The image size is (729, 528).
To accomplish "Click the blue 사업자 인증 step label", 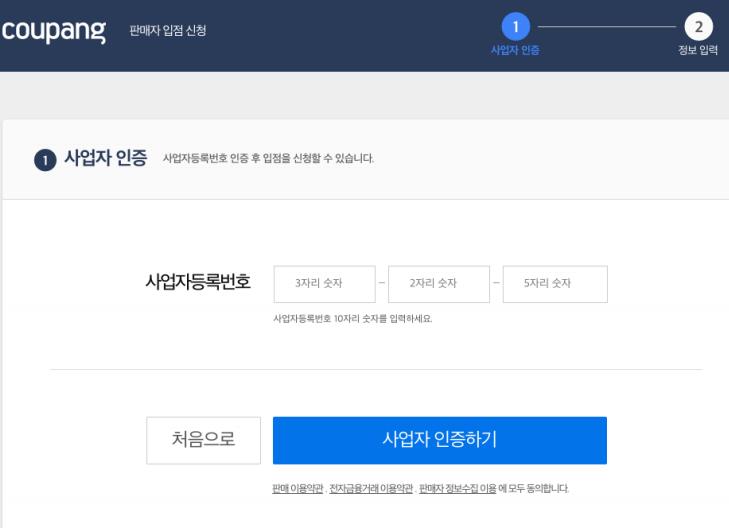I will [515, 50].
